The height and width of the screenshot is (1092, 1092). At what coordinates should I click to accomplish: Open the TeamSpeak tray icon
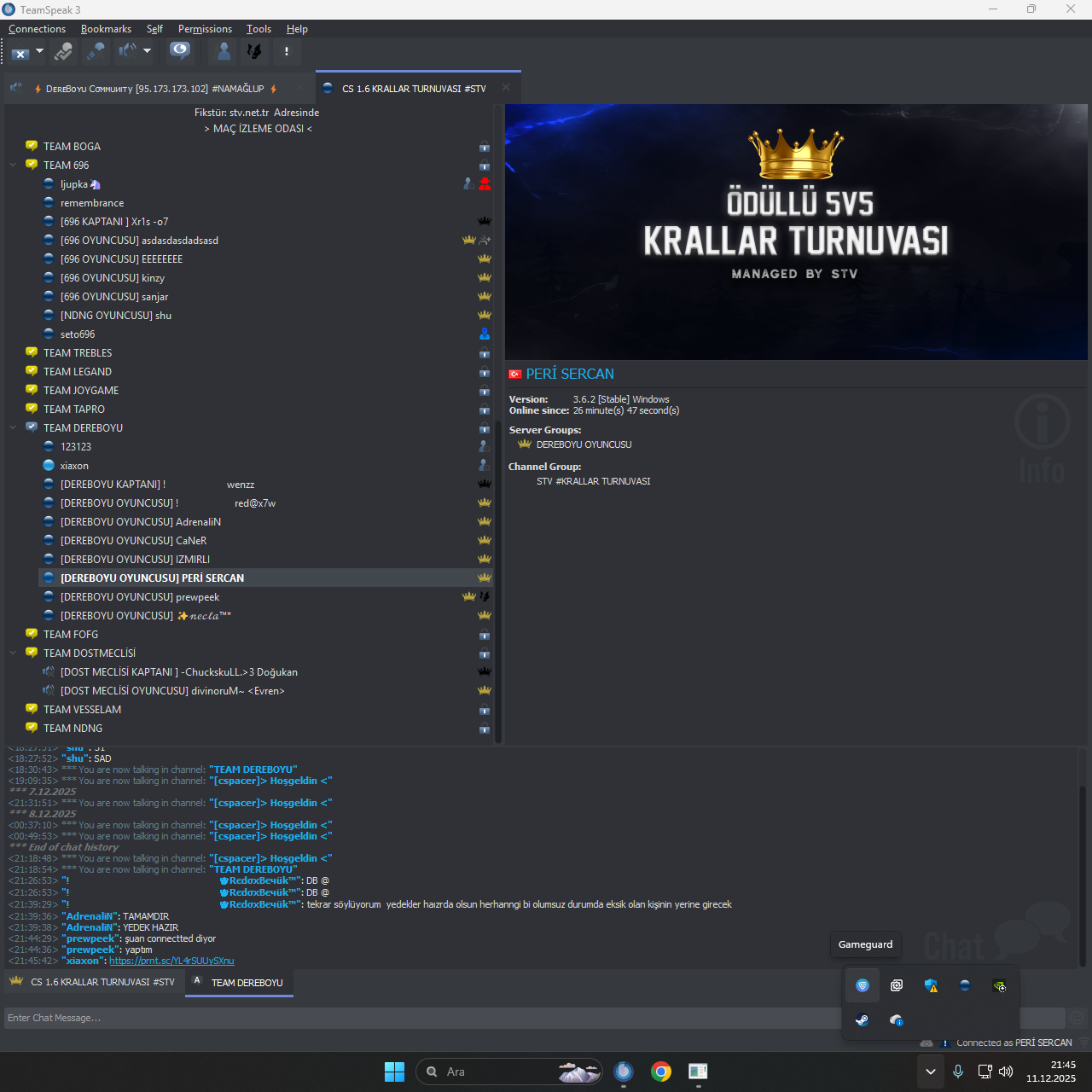coord(965,985)
